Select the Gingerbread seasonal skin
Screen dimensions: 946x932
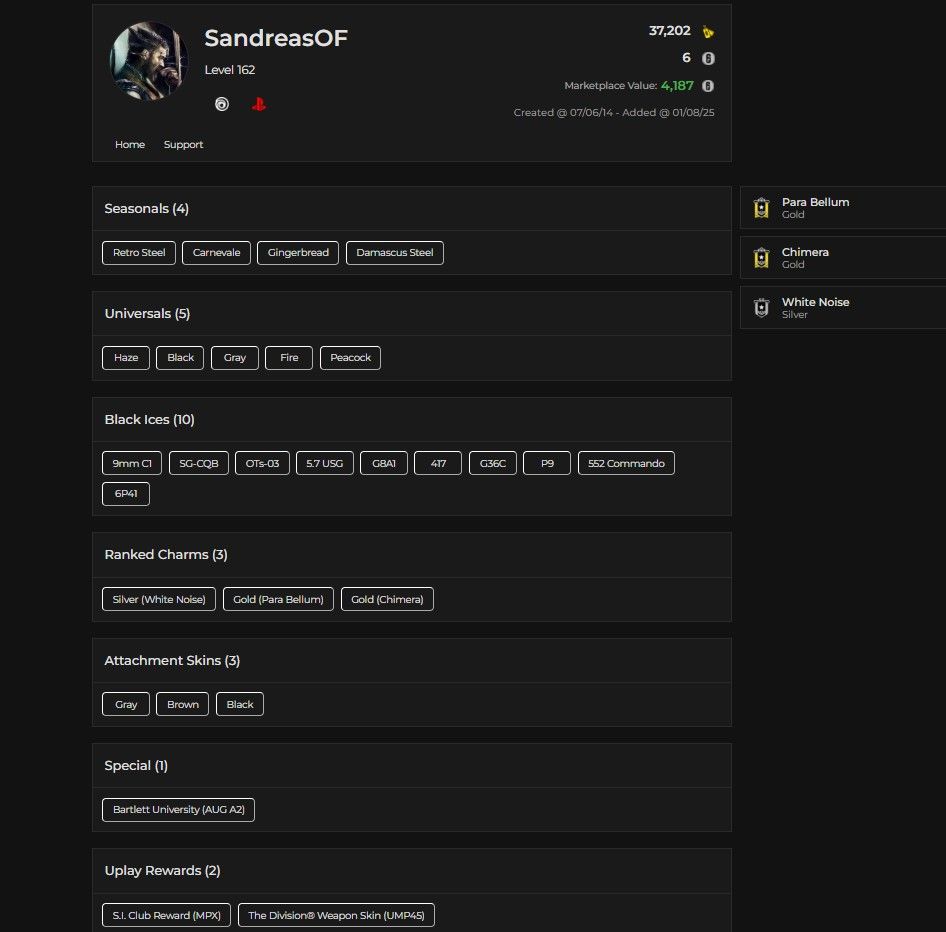298,253
